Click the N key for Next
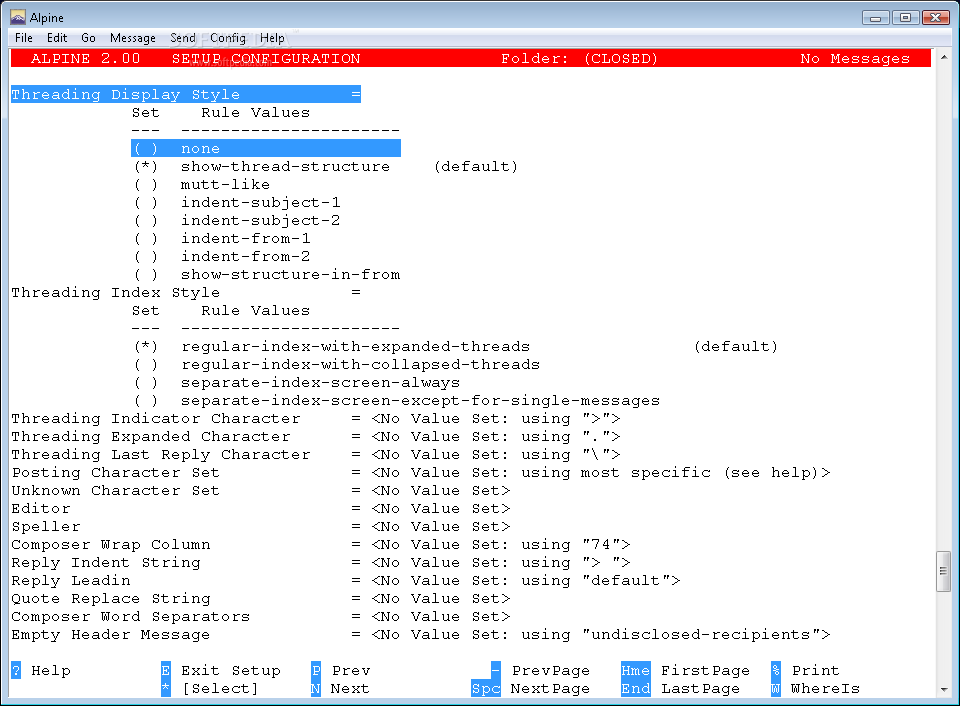This screenshot has height=706, width=960. pyautogui.click(x=316, y=688)
